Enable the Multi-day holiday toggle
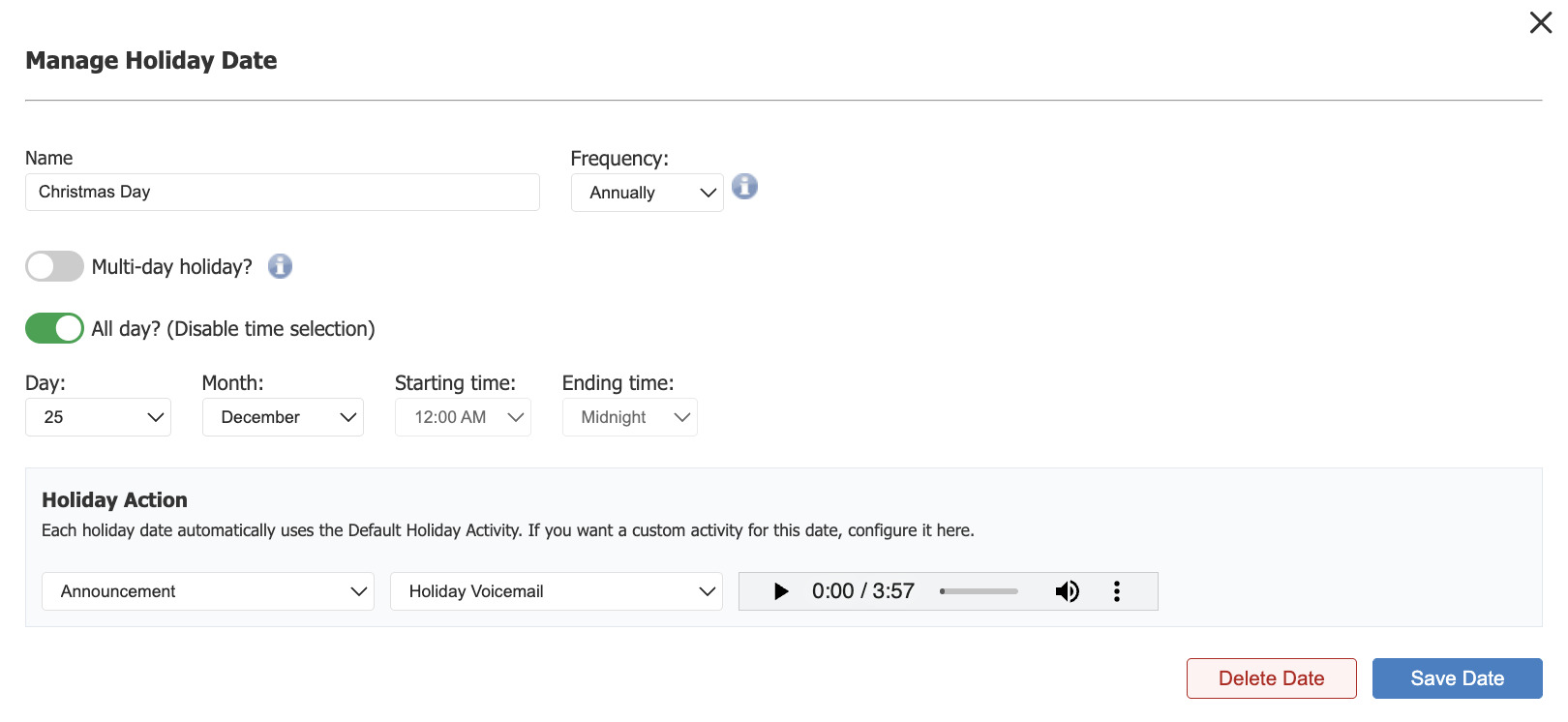Viewport: 1568px width, 722px height. [x=54, y=266]
